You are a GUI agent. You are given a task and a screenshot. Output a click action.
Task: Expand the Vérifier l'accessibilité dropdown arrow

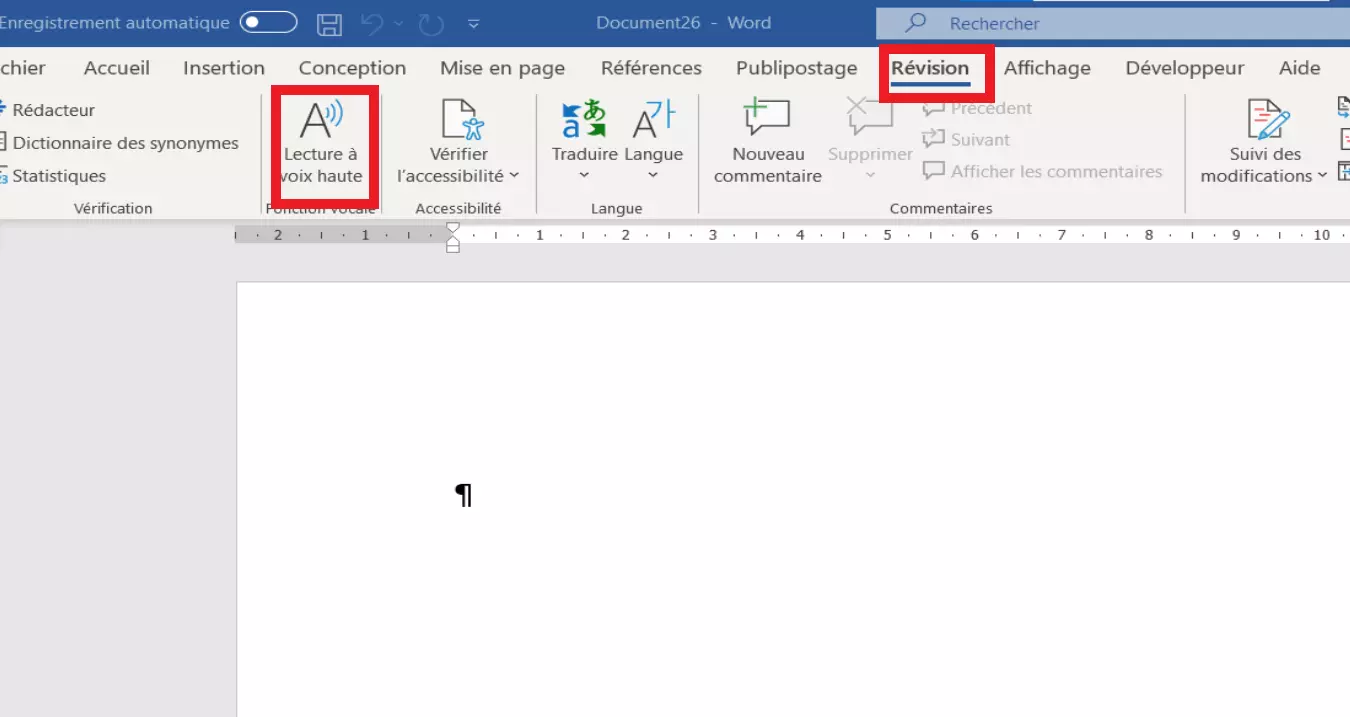[514, 176]
